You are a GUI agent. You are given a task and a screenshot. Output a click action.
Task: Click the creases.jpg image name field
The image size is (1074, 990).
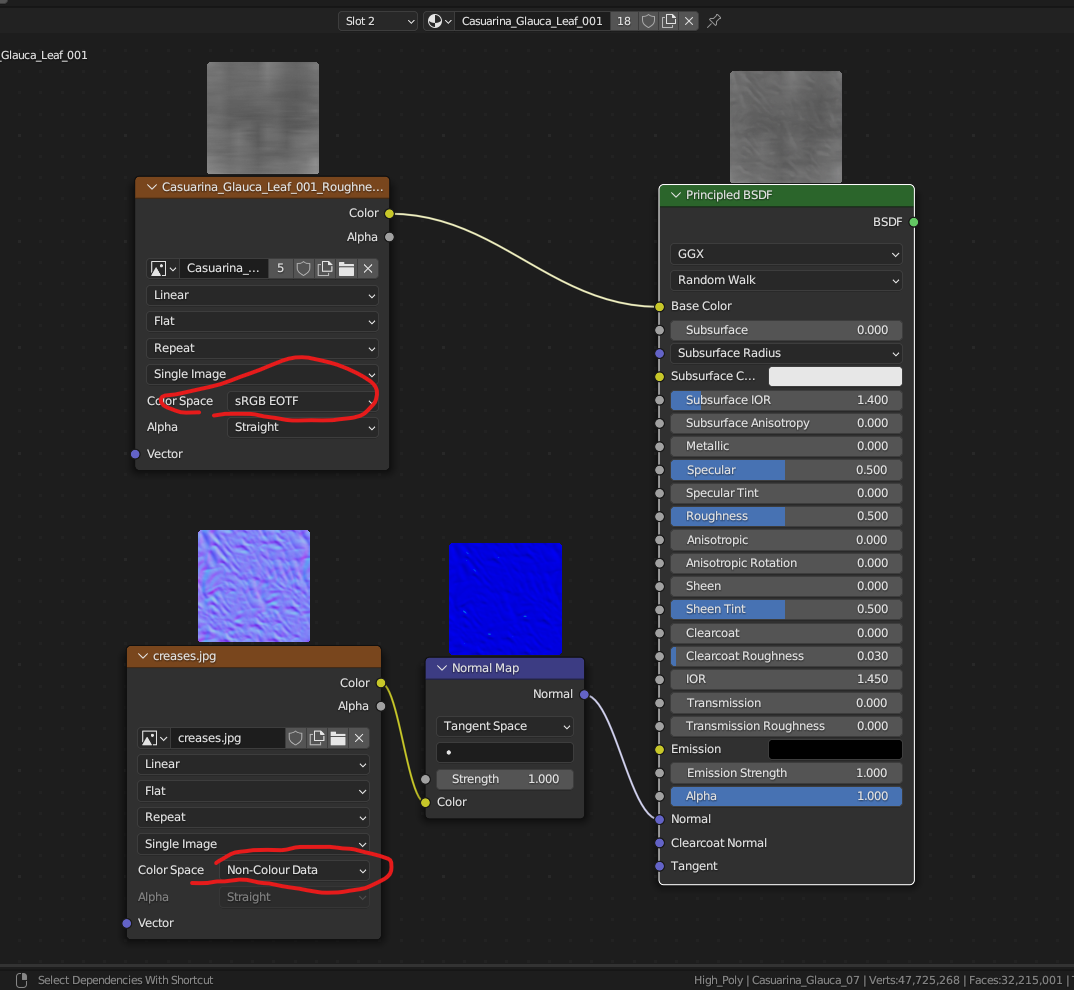227,738
